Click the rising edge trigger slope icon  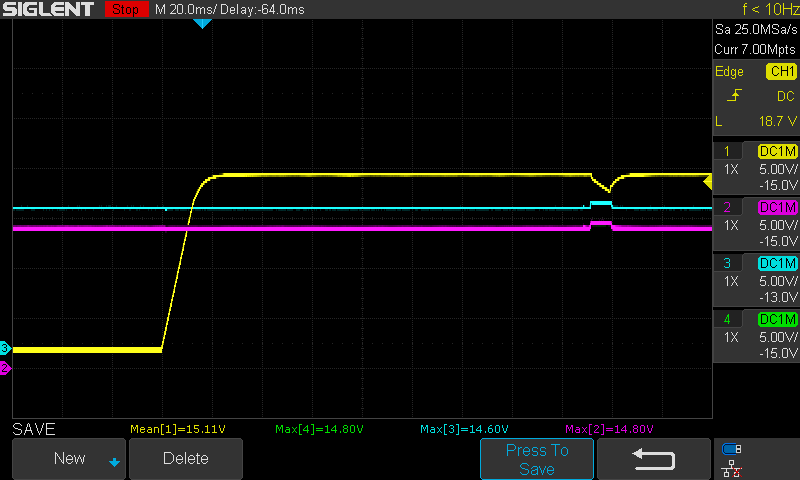[x=734, y=95]
